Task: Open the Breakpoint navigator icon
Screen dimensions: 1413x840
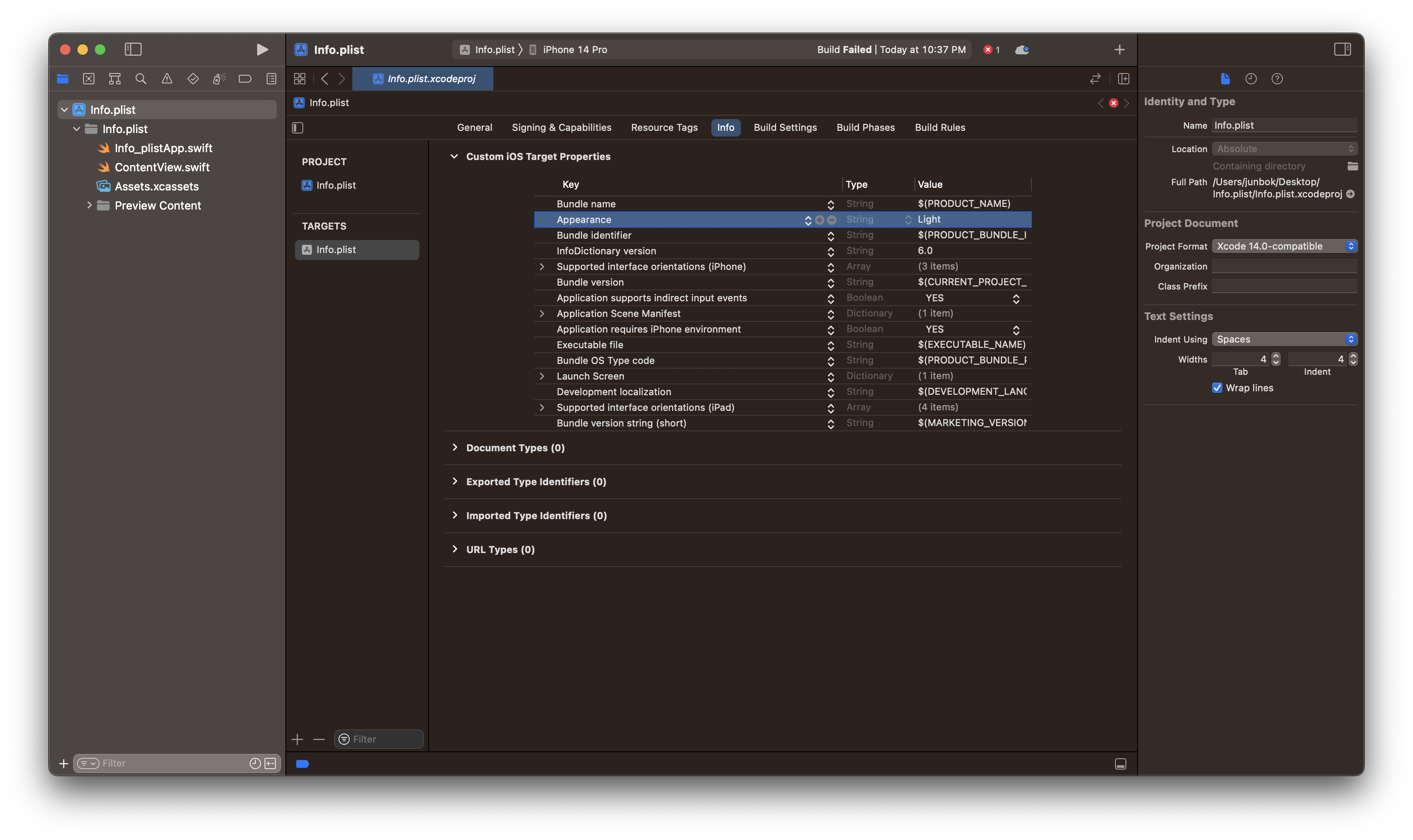Action: (x=245, y=79)
